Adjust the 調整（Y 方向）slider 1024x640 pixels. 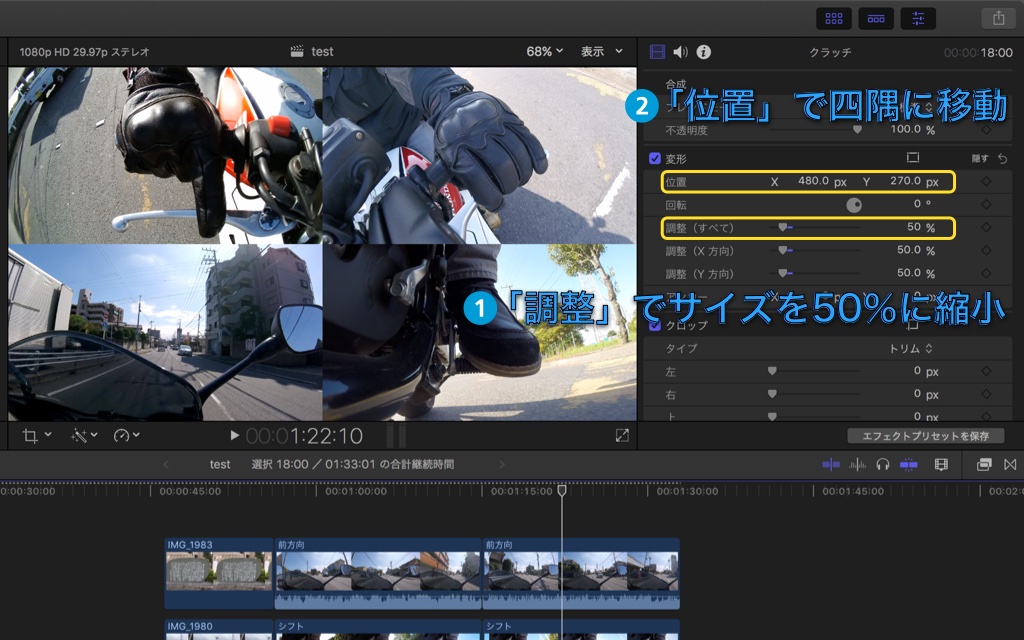click(x=782, y=273)
